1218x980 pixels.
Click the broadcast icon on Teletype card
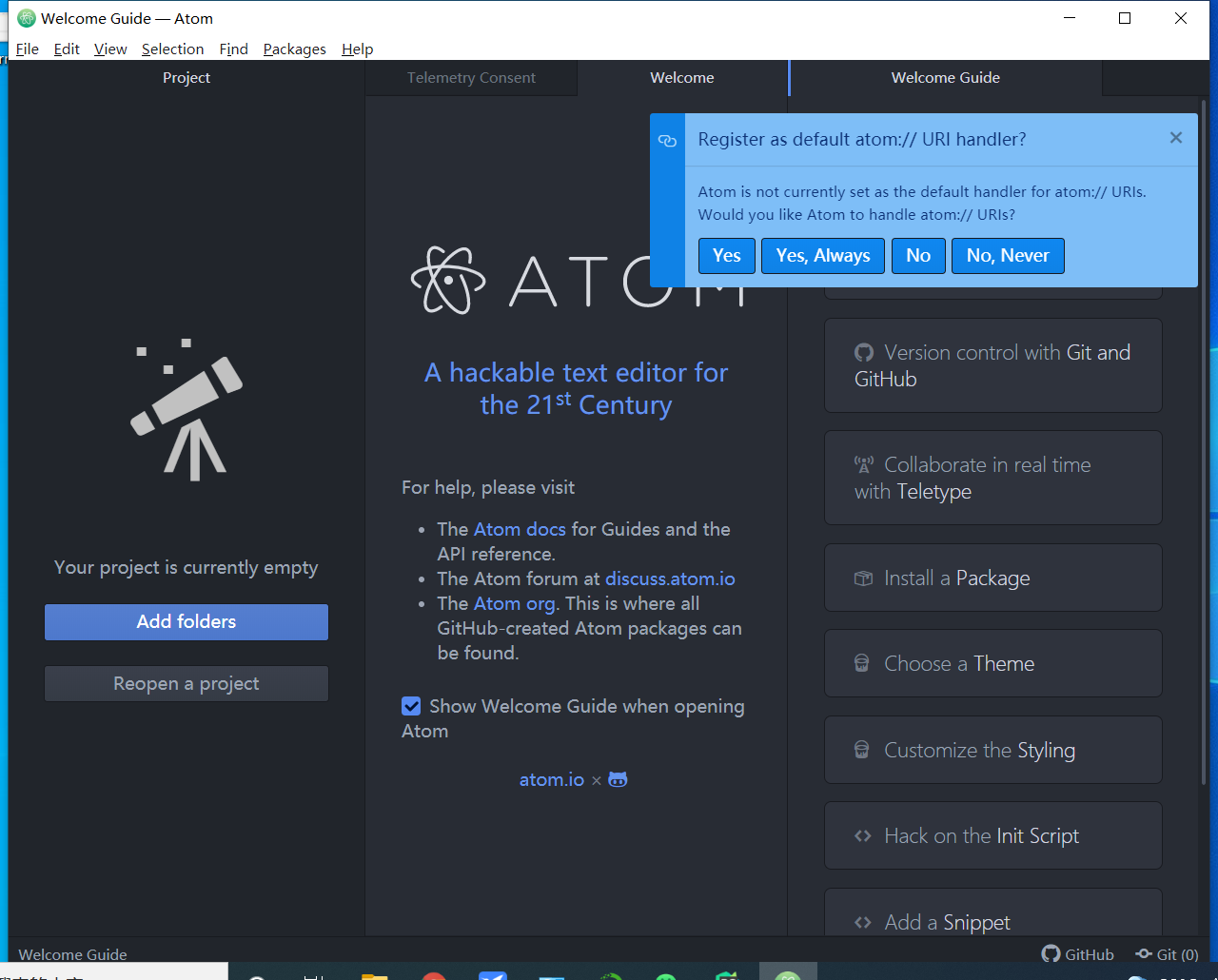click(x=863, y=465)
